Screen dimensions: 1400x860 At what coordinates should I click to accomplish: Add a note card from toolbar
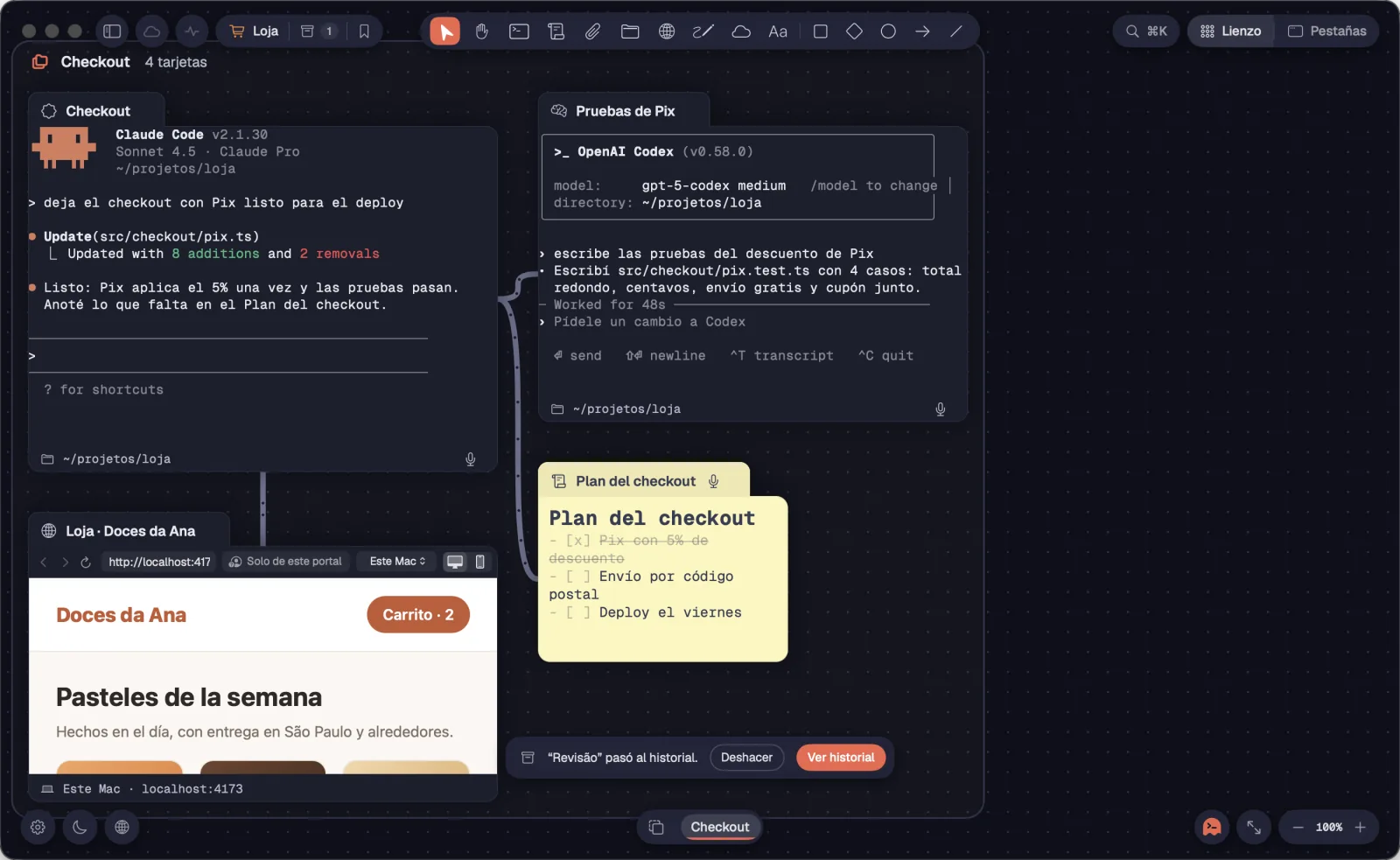pos(556,31)
